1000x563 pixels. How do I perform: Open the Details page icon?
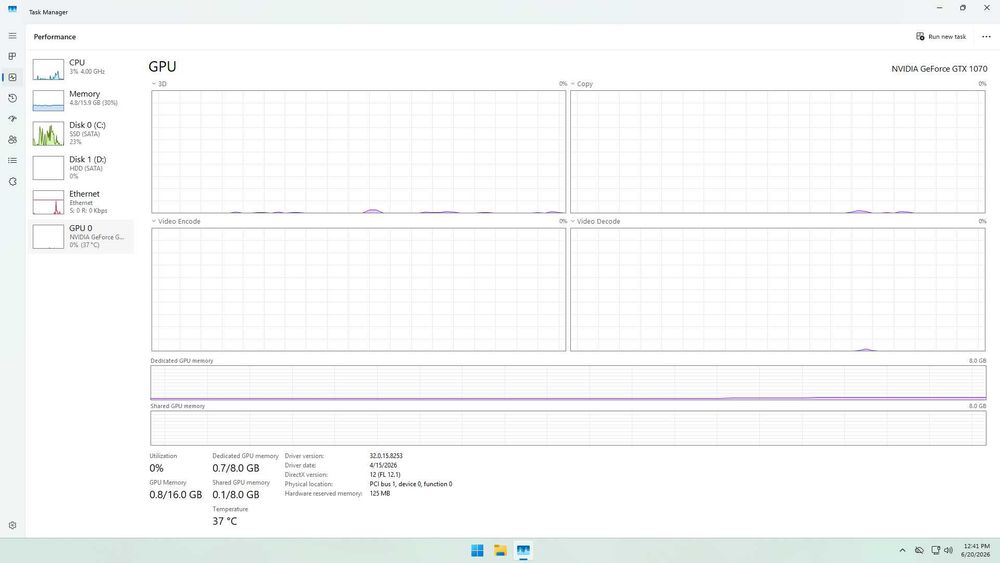pos(12,161)
